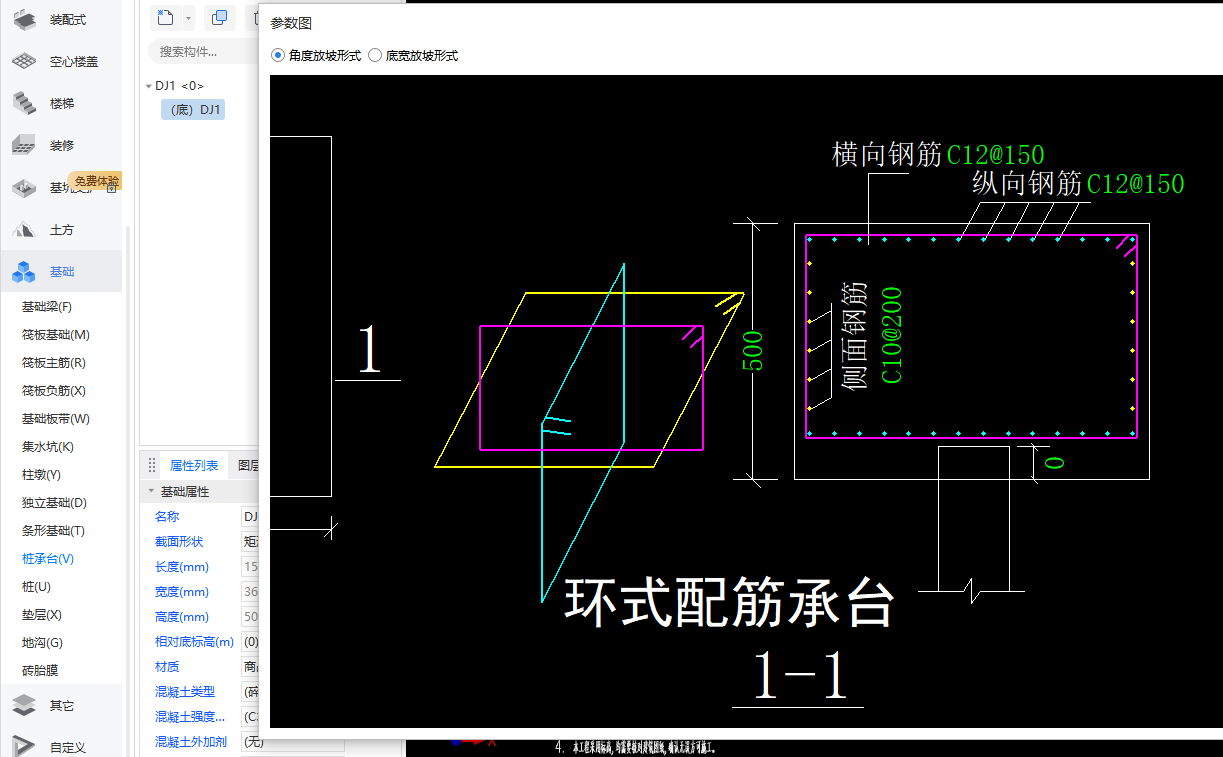Click the 材质 property label
The width and height of the screenshot is (1223, 757).
167,667
